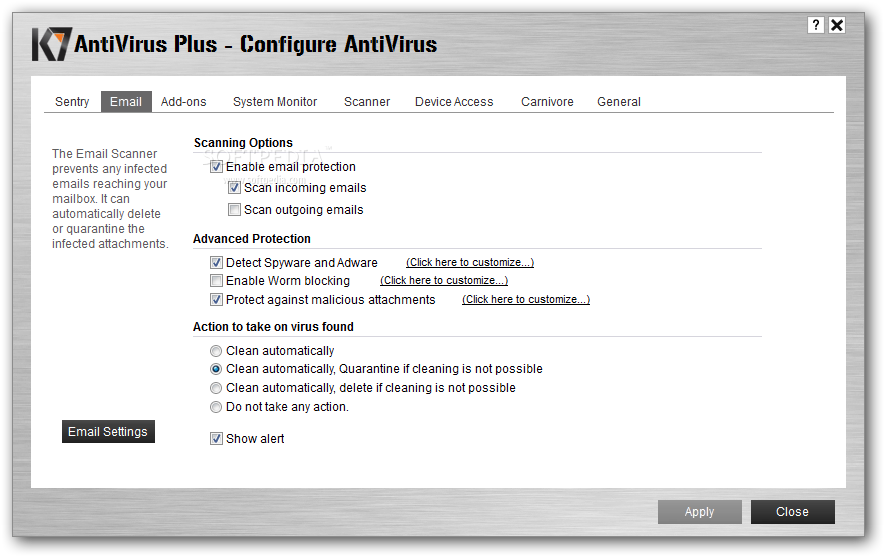Open the System Monitor tab
Viewport: 885px width, 557px height.
click(275, 102)
